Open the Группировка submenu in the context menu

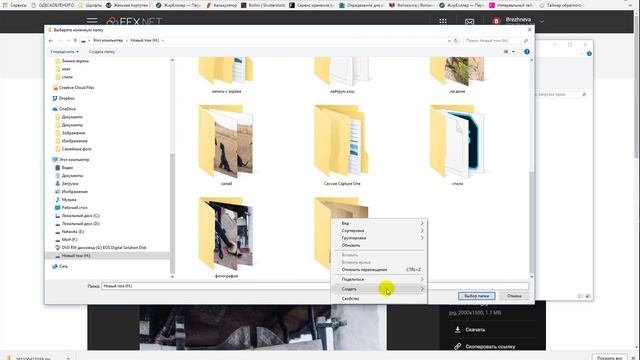point(379,238)
